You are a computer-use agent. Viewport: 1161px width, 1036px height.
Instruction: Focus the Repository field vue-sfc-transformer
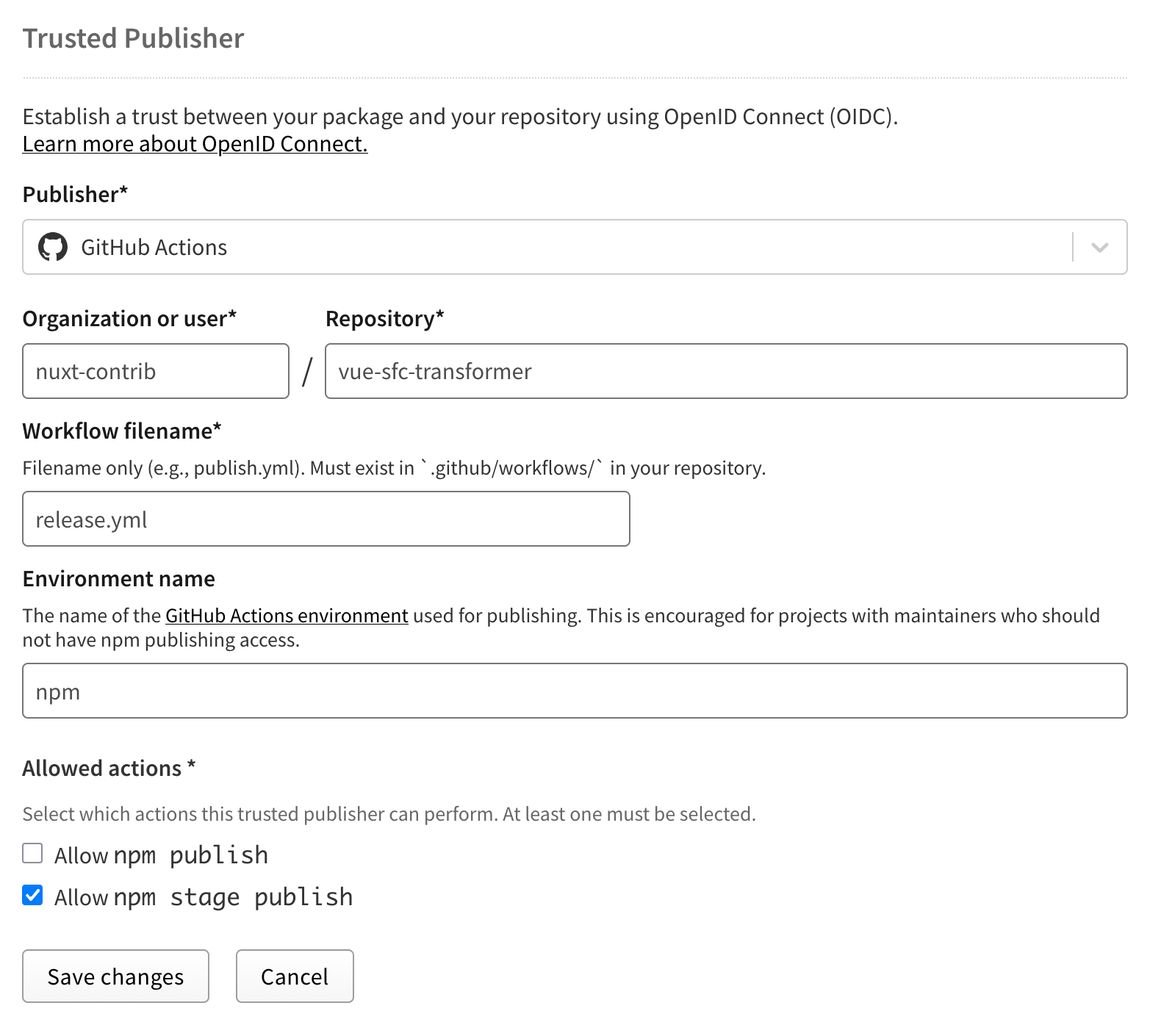tap(726, 371)
